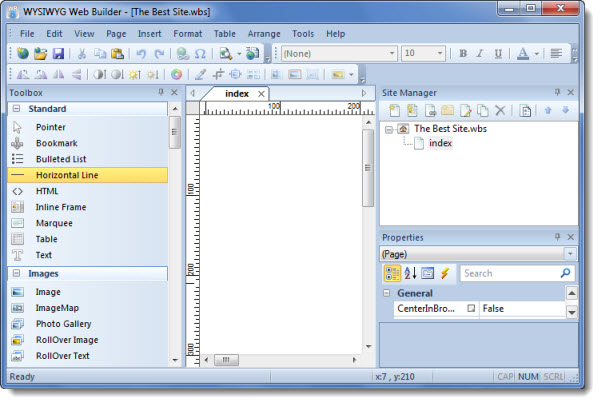Sort properties alphabetically with A-Z icon
This screenshot has width=600, height=404.
[410, 273]
